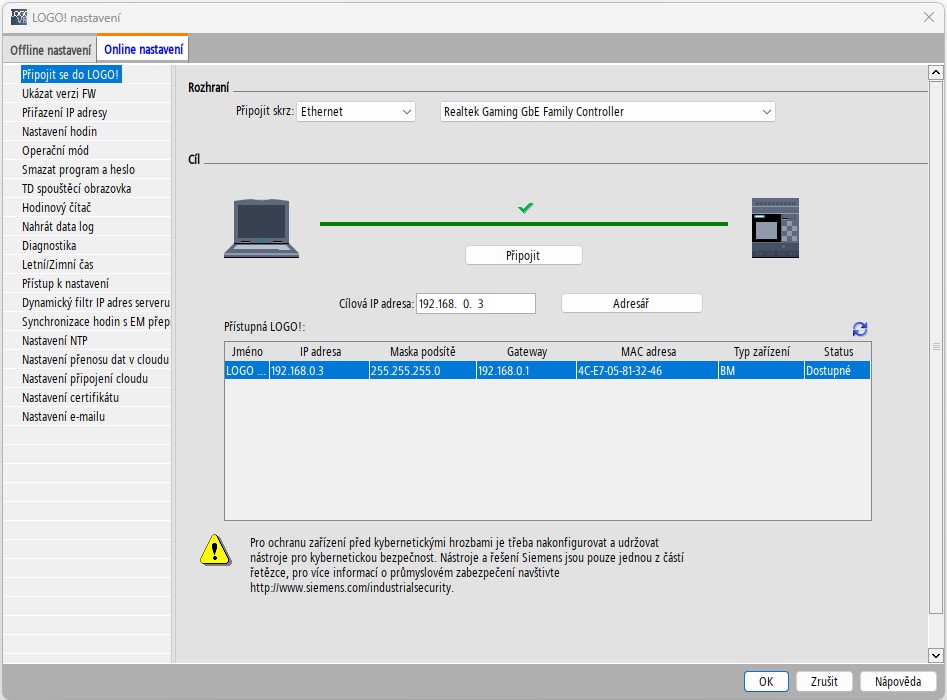947x700 pixels.
Task: Sort table by Jméno column header
Action: [x=247, y=352]
